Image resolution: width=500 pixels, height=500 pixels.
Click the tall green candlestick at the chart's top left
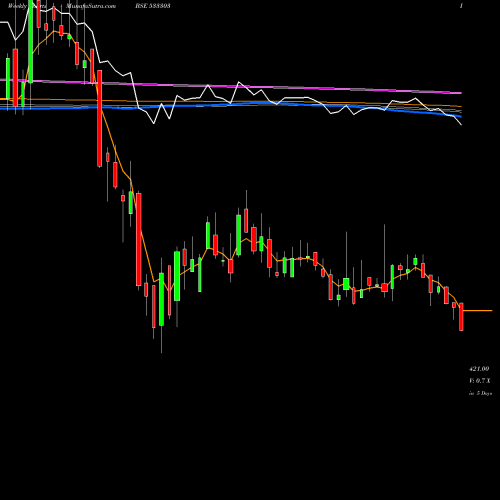click(x=31, y=41)
